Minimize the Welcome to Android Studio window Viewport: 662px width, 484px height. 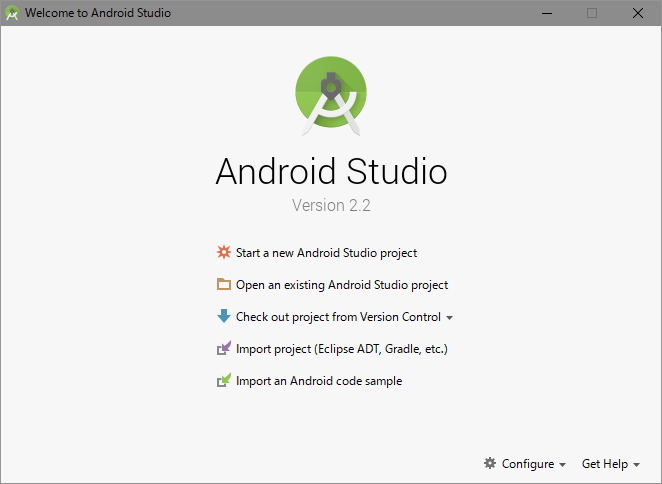547,13
